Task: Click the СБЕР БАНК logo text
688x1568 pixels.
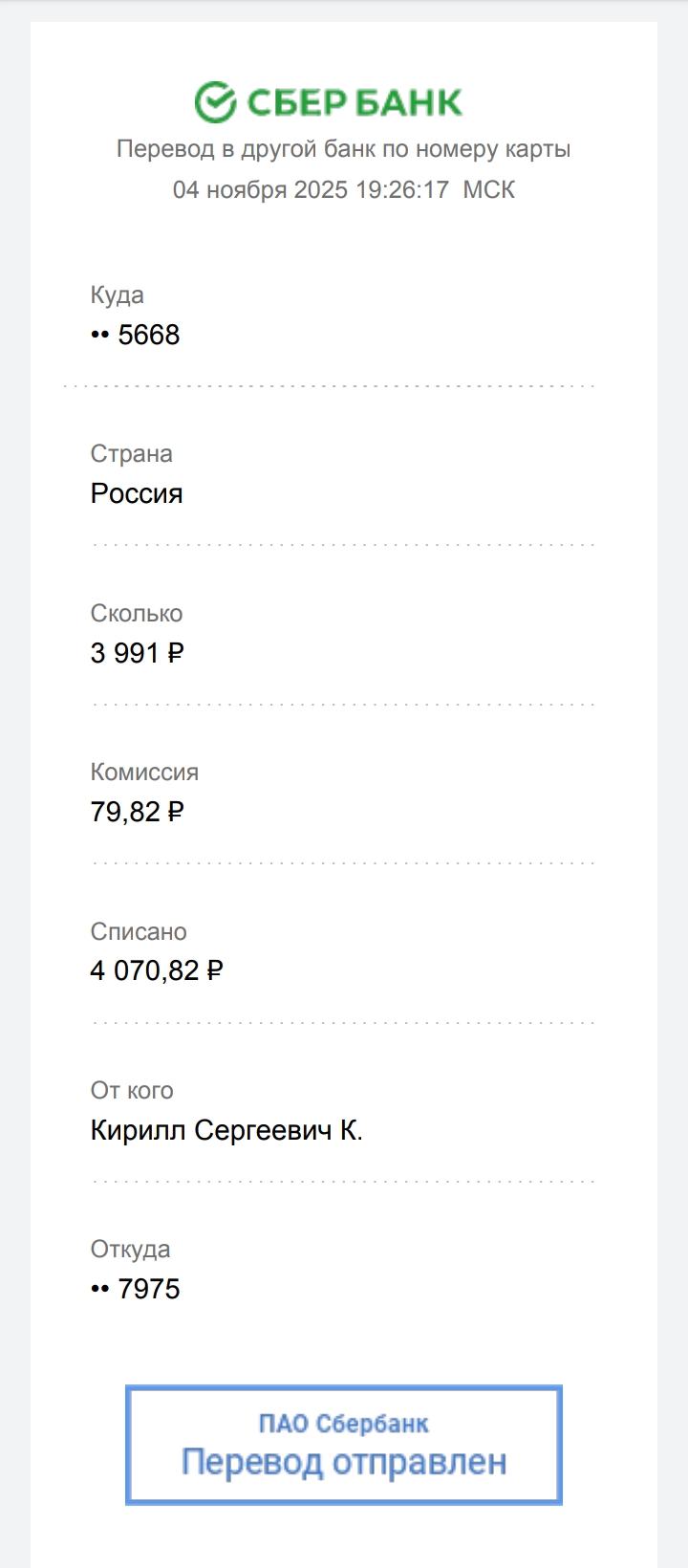Action: (x=355, y=102)
